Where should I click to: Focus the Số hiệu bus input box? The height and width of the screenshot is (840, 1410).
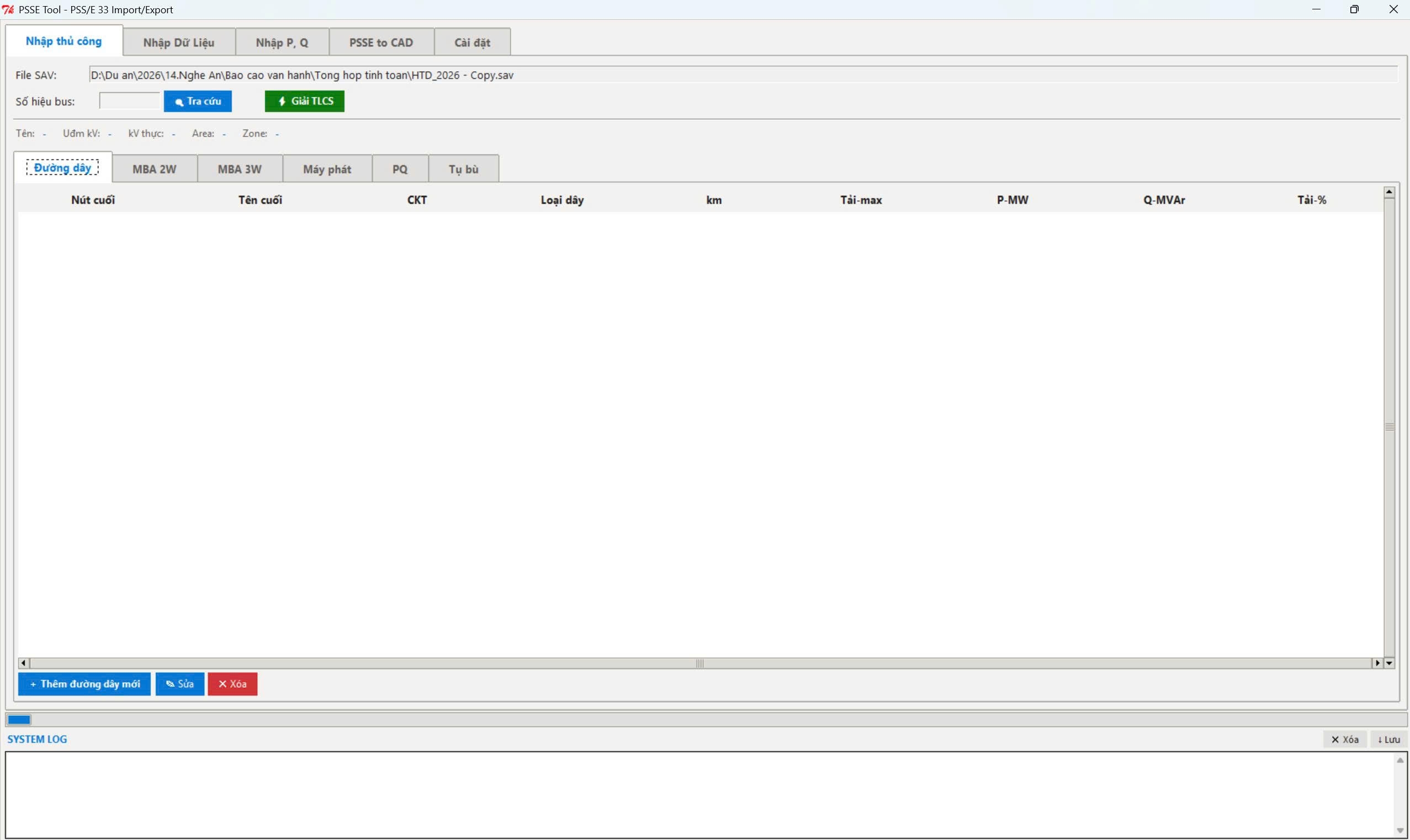tap(129, 101)
